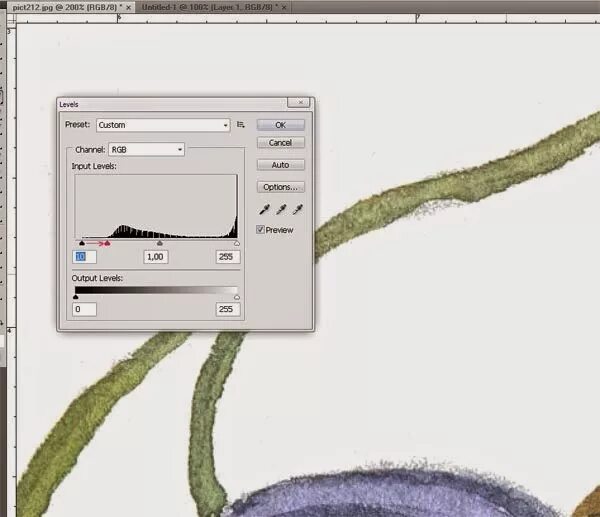Click the input highlights white slider

tap(237, 243)
